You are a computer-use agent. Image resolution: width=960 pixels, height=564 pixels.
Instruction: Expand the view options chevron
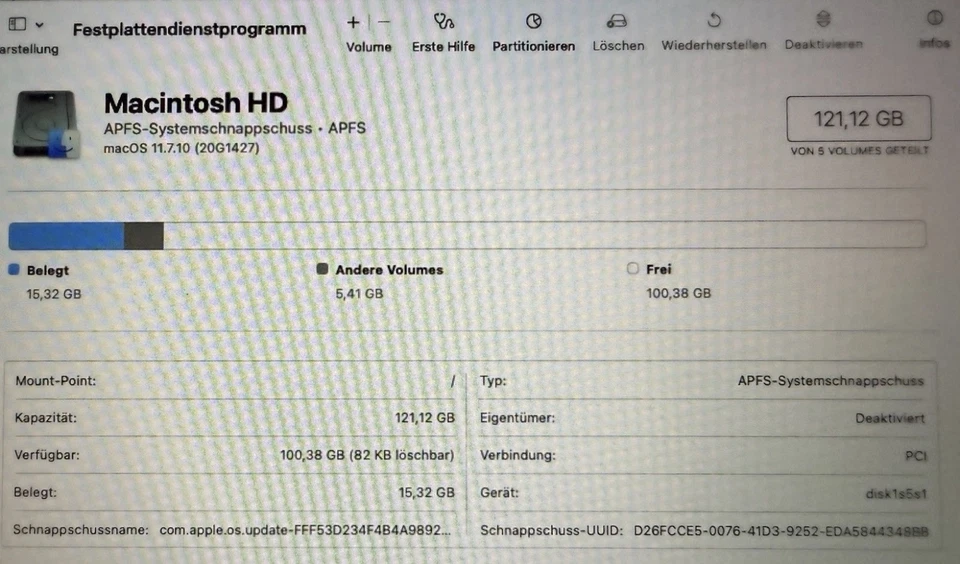40,25
